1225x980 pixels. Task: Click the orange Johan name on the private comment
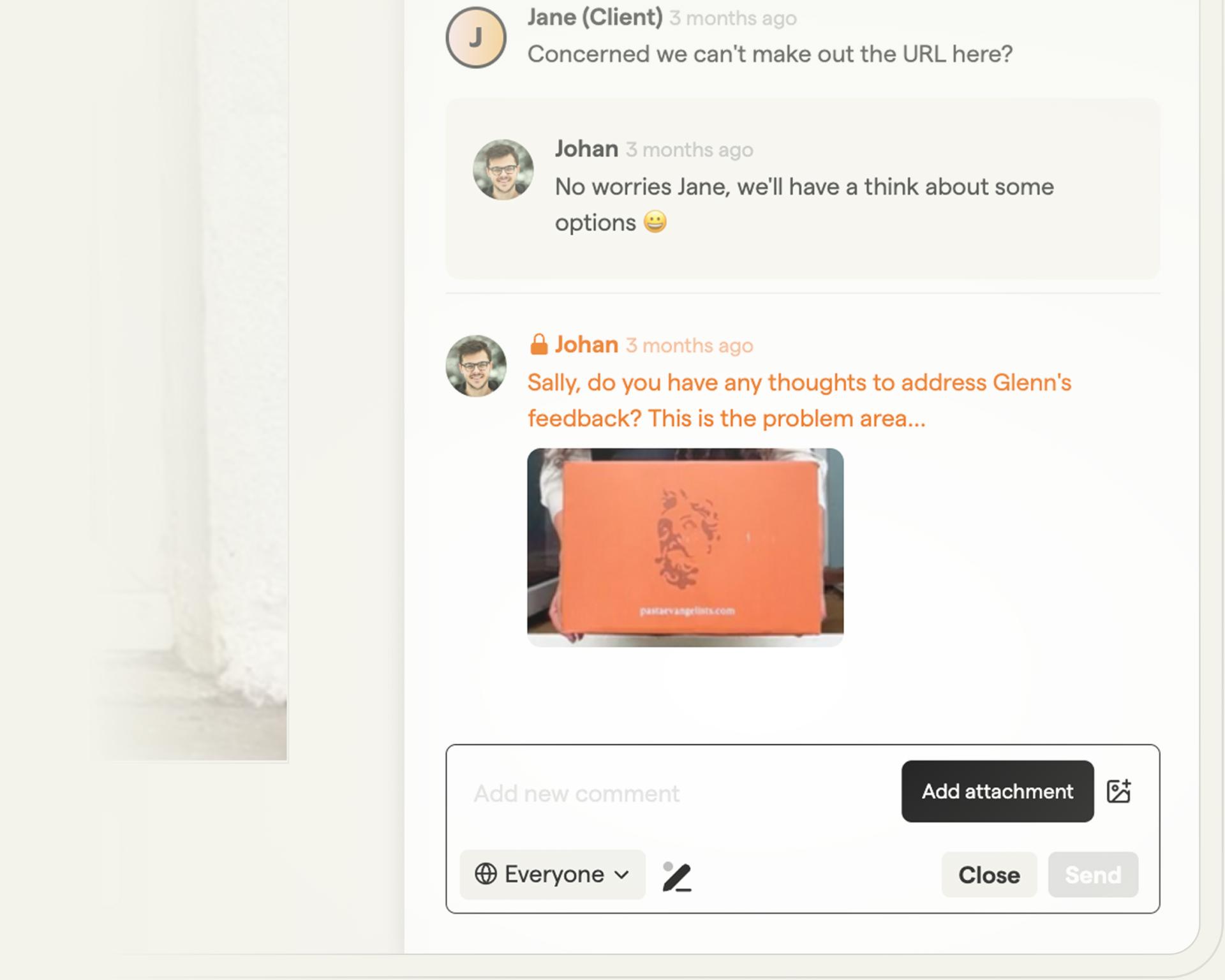586,345
